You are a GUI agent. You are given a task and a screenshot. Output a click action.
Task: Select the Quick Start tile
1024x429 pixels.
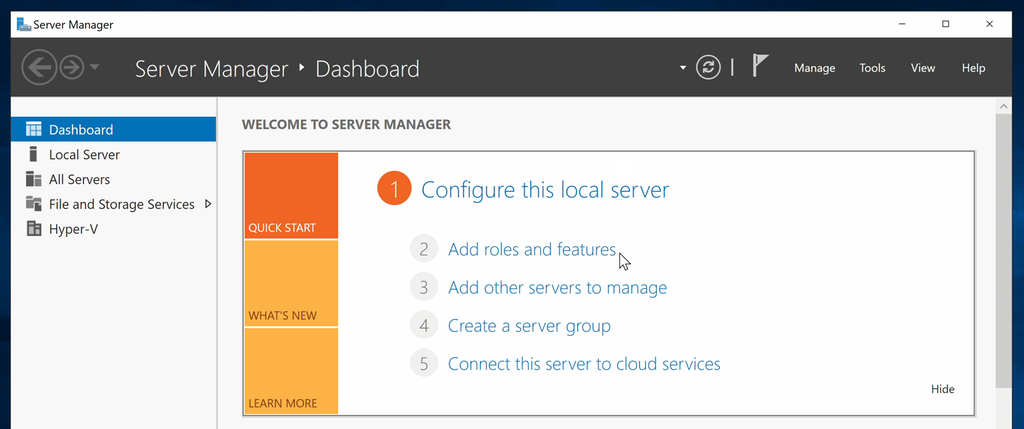[291, 196]
